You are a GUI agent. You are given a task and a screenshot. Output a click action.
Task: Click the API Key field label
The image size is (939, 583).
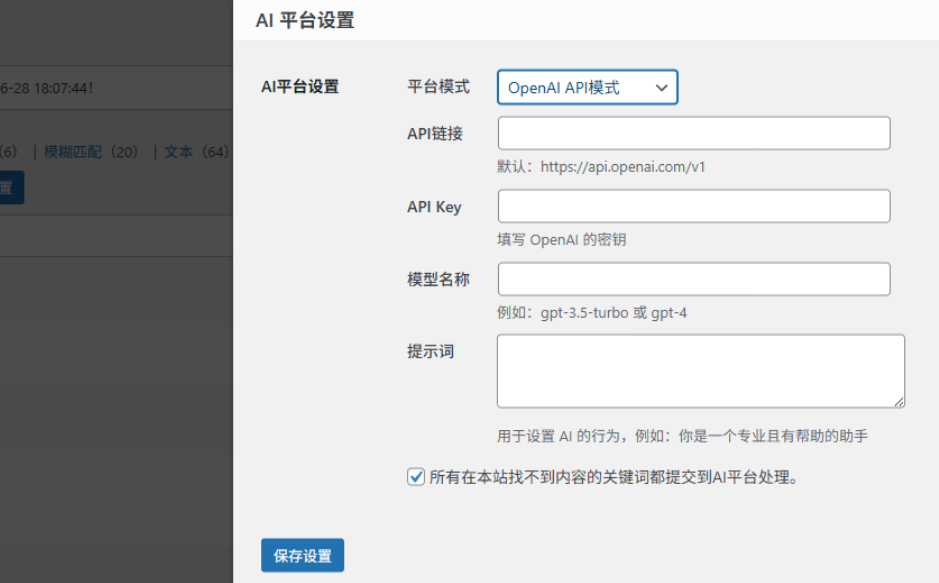[x=434, y=206]
